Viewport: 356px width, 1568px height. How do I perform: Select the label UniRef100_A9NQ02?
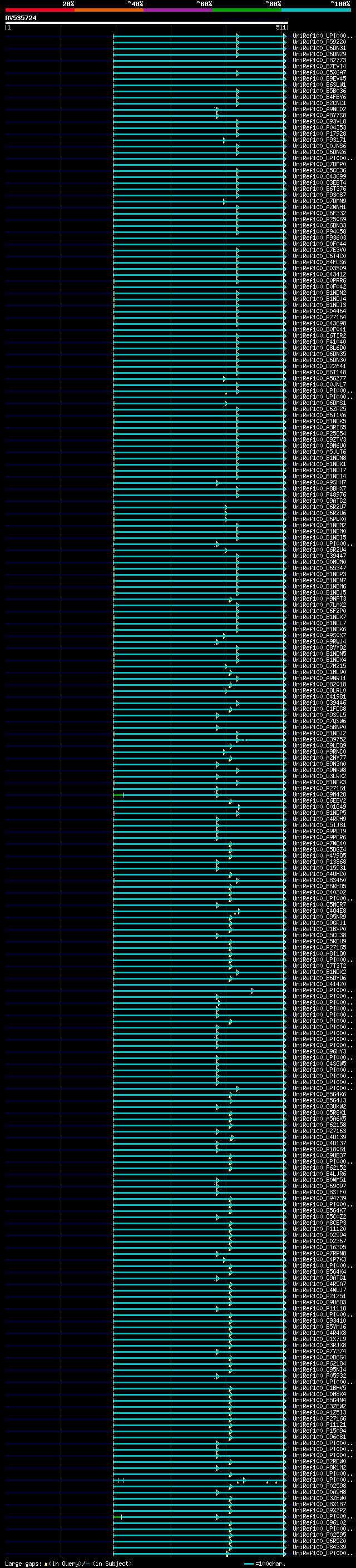319,110
